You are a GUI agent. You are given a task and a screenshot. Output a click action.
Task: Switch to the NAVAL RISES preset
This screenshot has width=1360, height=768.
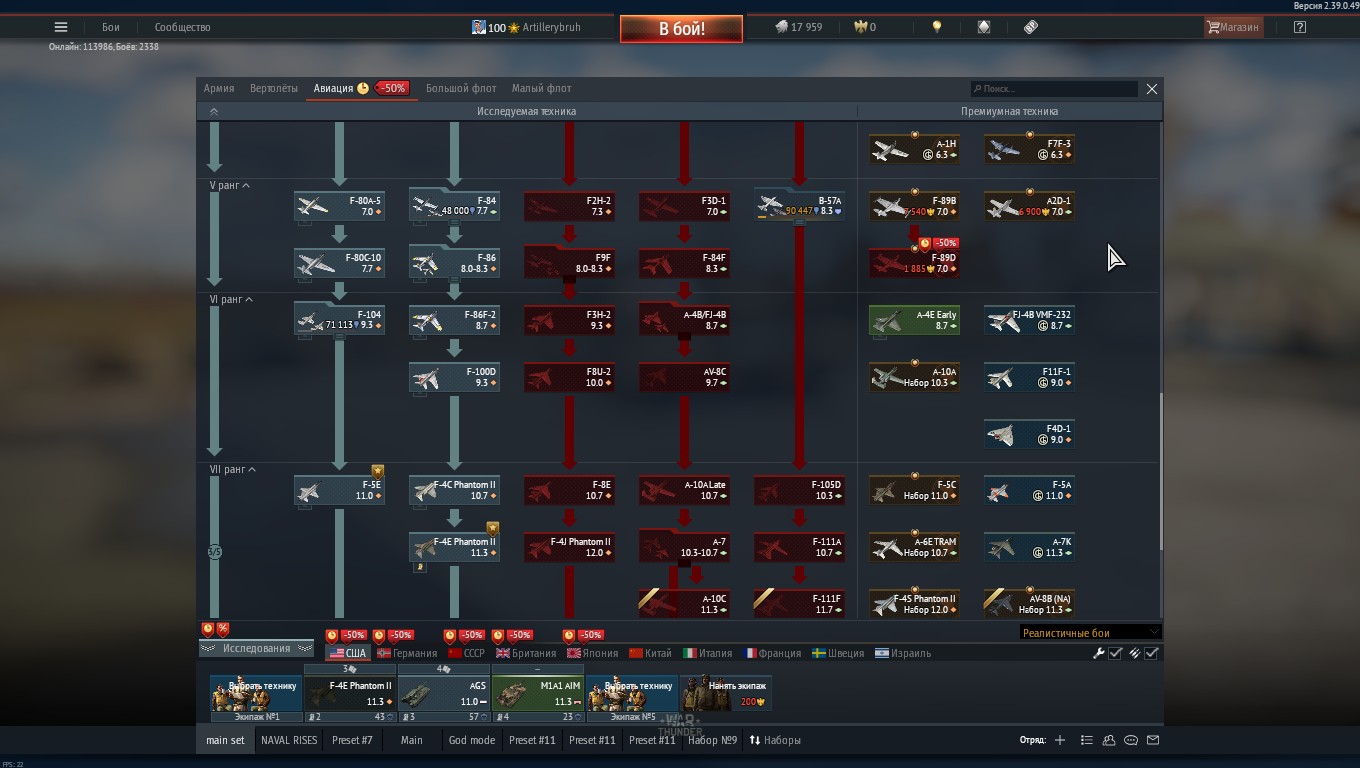point(289,740)
